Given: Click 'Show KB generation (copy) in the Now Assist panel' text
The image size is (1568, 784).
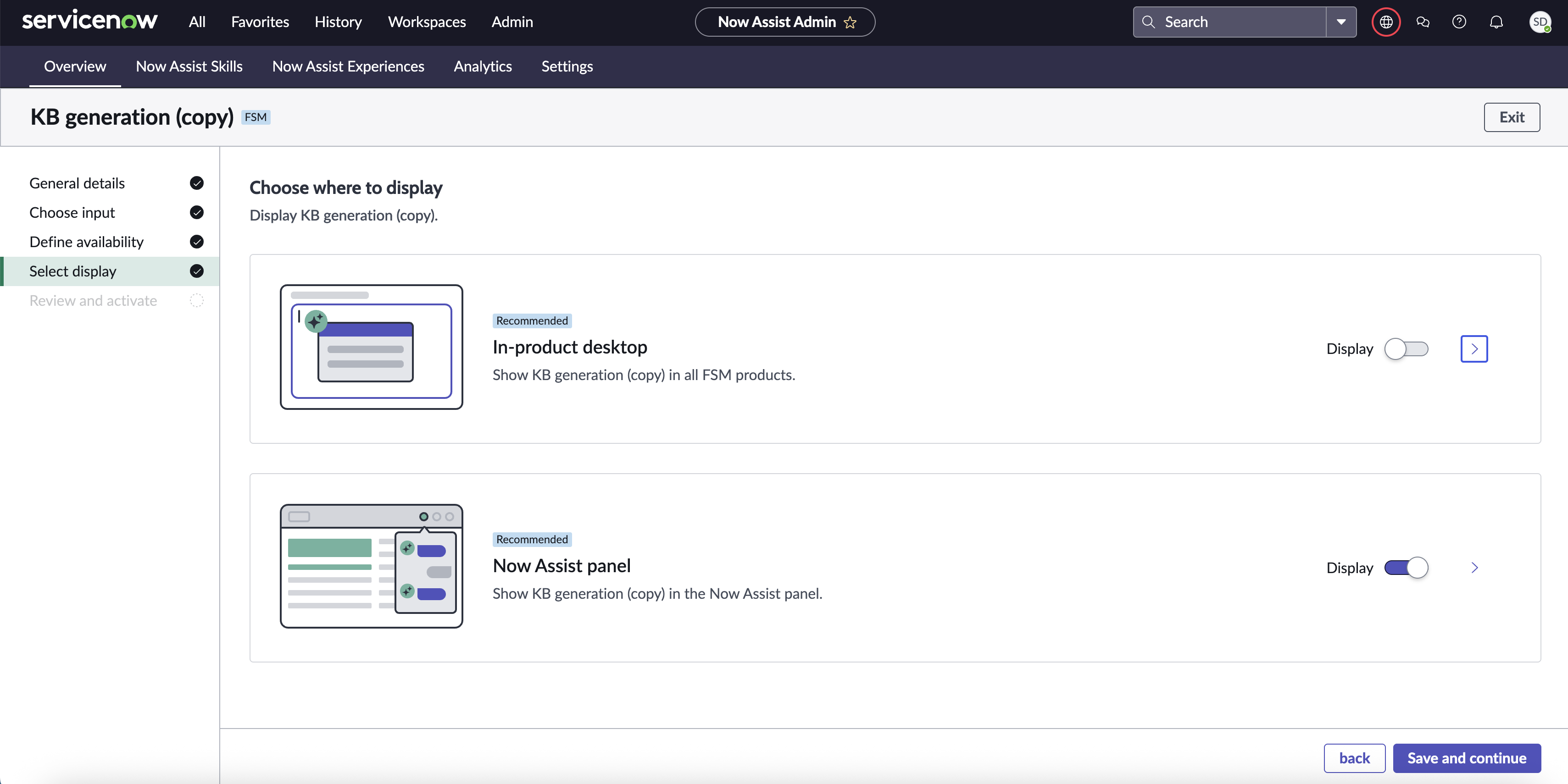Looking at the screenshot, I should (657, 593).
